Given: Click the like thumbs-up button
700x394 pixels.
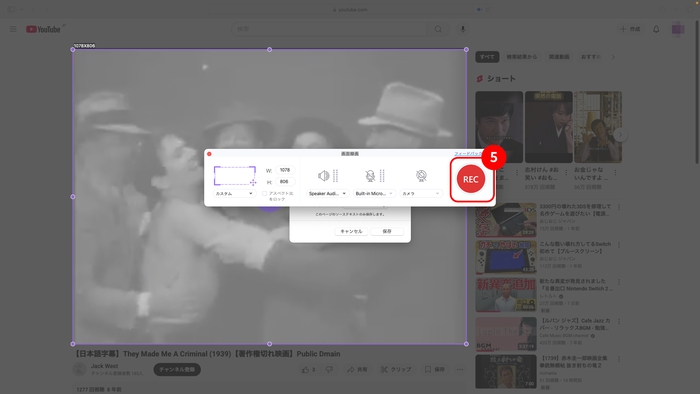Looking at the screenshot, I should [308, 369].
